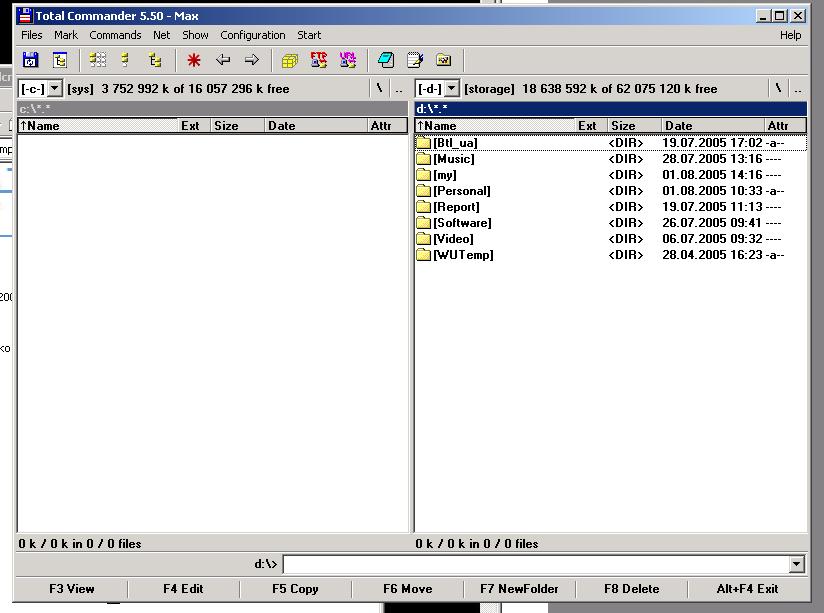Click the Music folder icon
This screenshot has height=613, width=824.
tap(423, 159)
